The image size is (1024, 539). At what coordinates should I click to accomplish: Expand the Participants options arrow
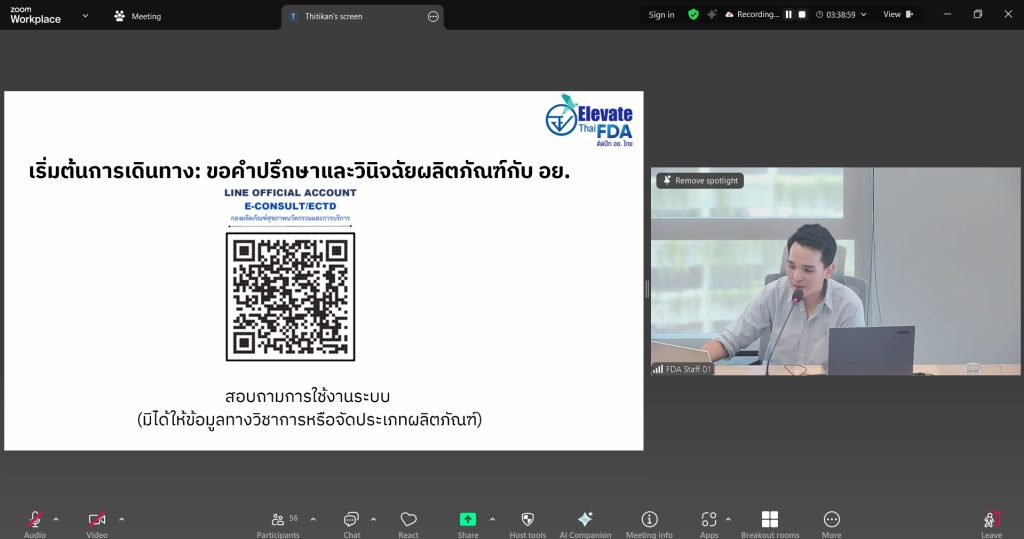point(313,519)
